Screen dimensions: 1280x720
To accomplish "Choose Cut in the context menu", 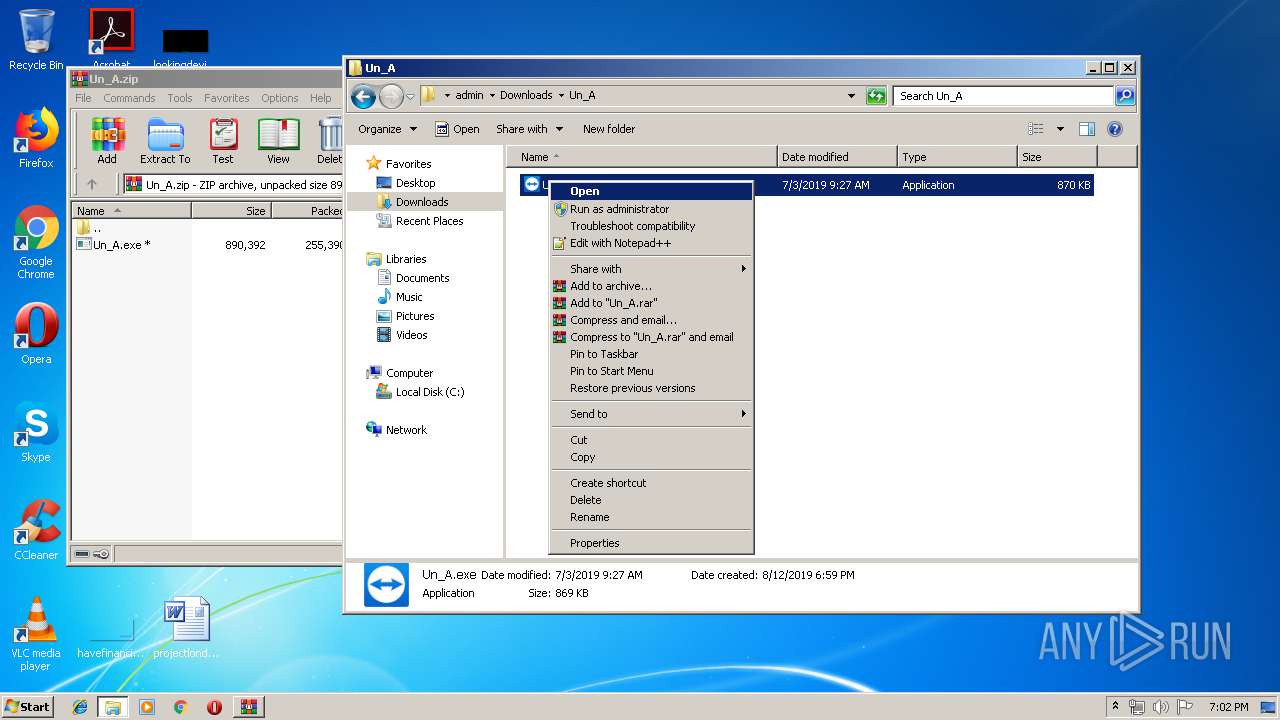I will point(651,440).
